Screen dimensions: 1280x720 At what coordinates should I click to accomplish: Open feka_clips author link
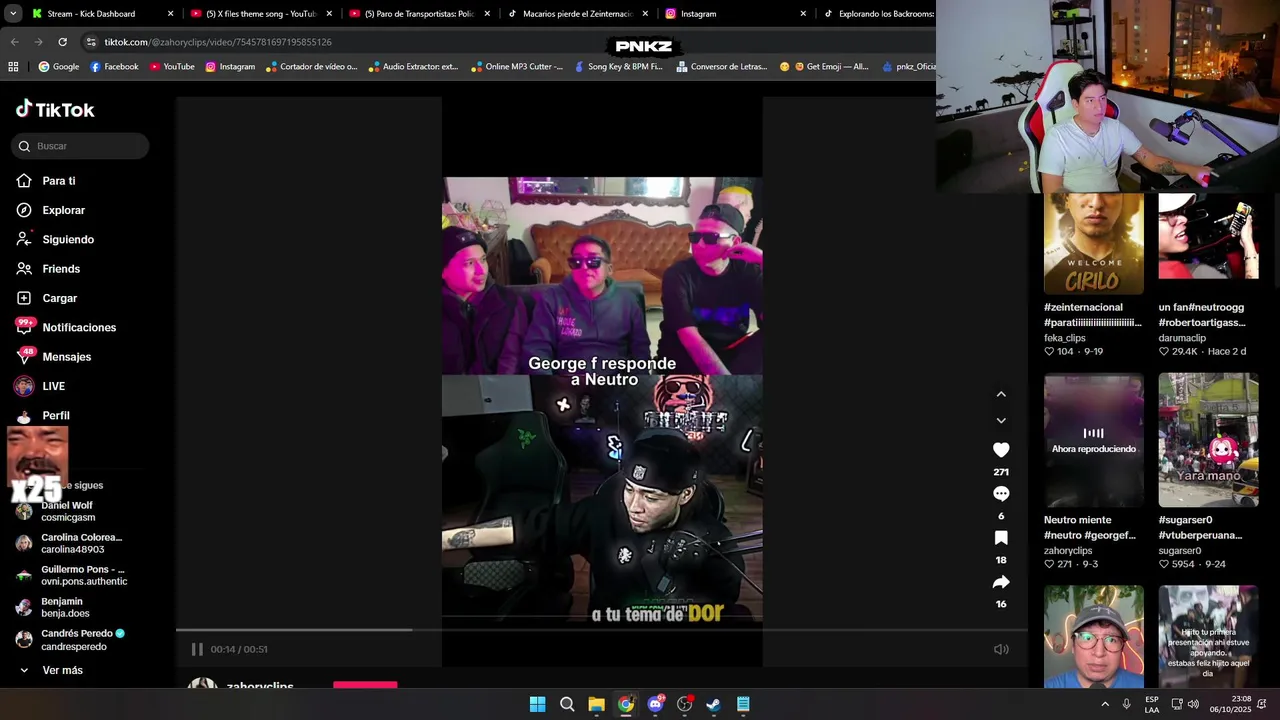[1064, 338]
